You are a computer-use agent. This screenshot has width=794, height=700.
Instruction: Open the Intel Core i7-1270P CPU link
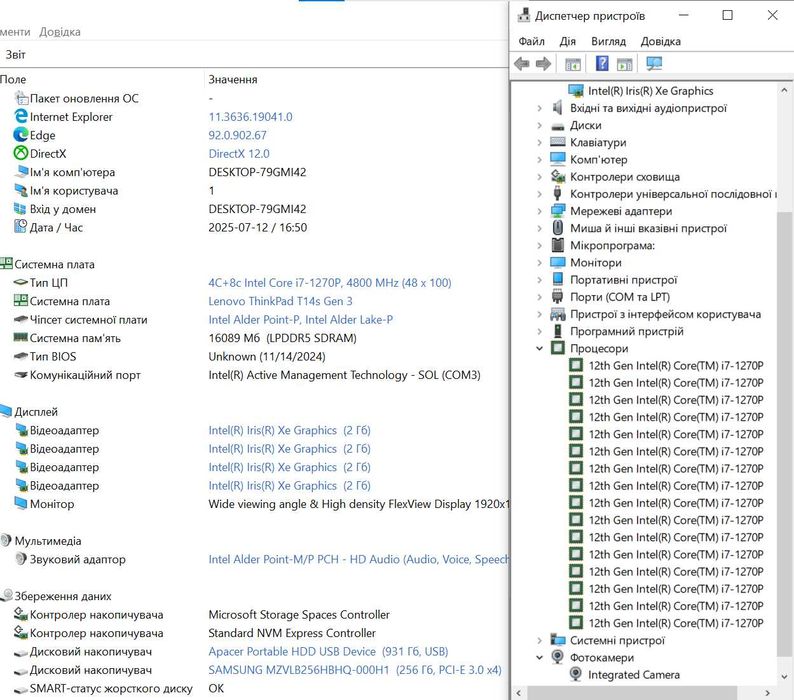tap(330, 283)
